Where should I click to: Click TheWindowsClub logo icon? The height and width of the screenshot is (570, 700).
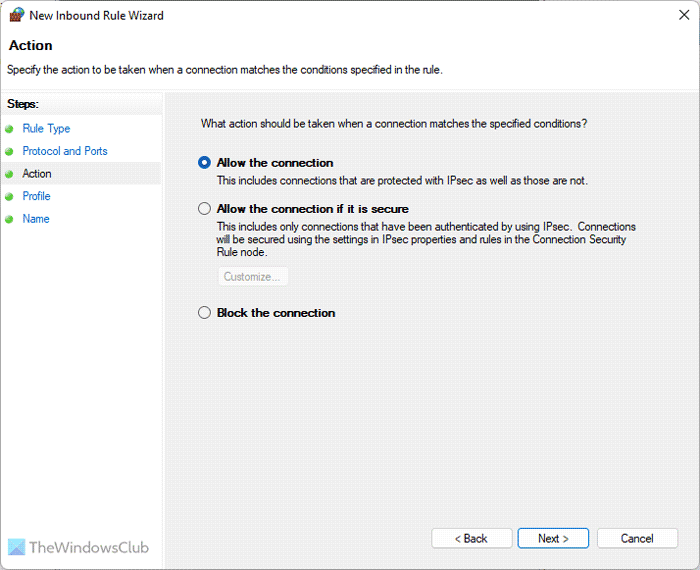point(17,547)
